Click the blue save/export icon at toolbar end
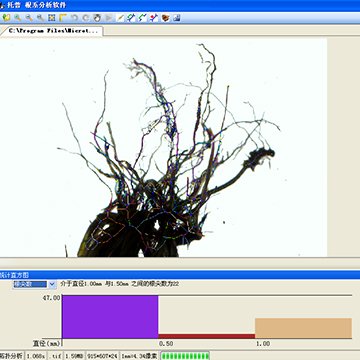Screen dimensions: 360x360 (177, 18)
